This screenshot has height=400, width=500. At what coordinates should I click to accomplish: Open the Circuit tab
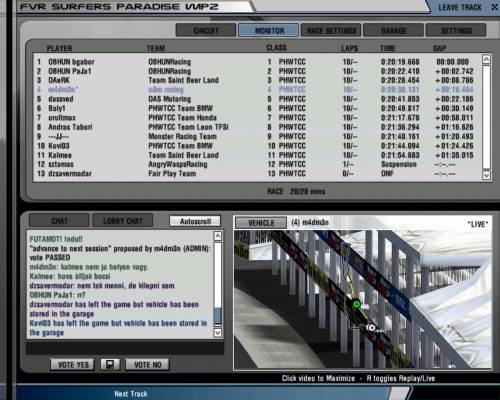206,31
